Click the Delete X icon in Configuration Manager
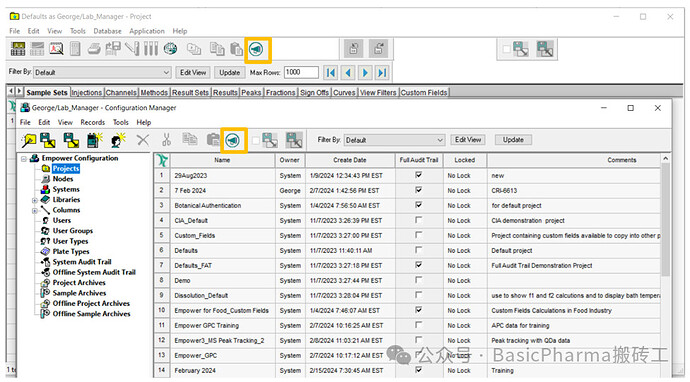This screenshot has height=382, width=690. point(143,140)
